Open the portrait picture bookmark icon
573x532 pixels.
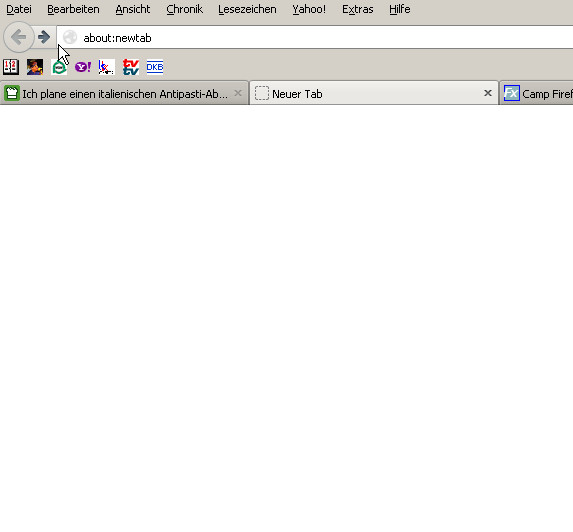[x=35, y=67]
